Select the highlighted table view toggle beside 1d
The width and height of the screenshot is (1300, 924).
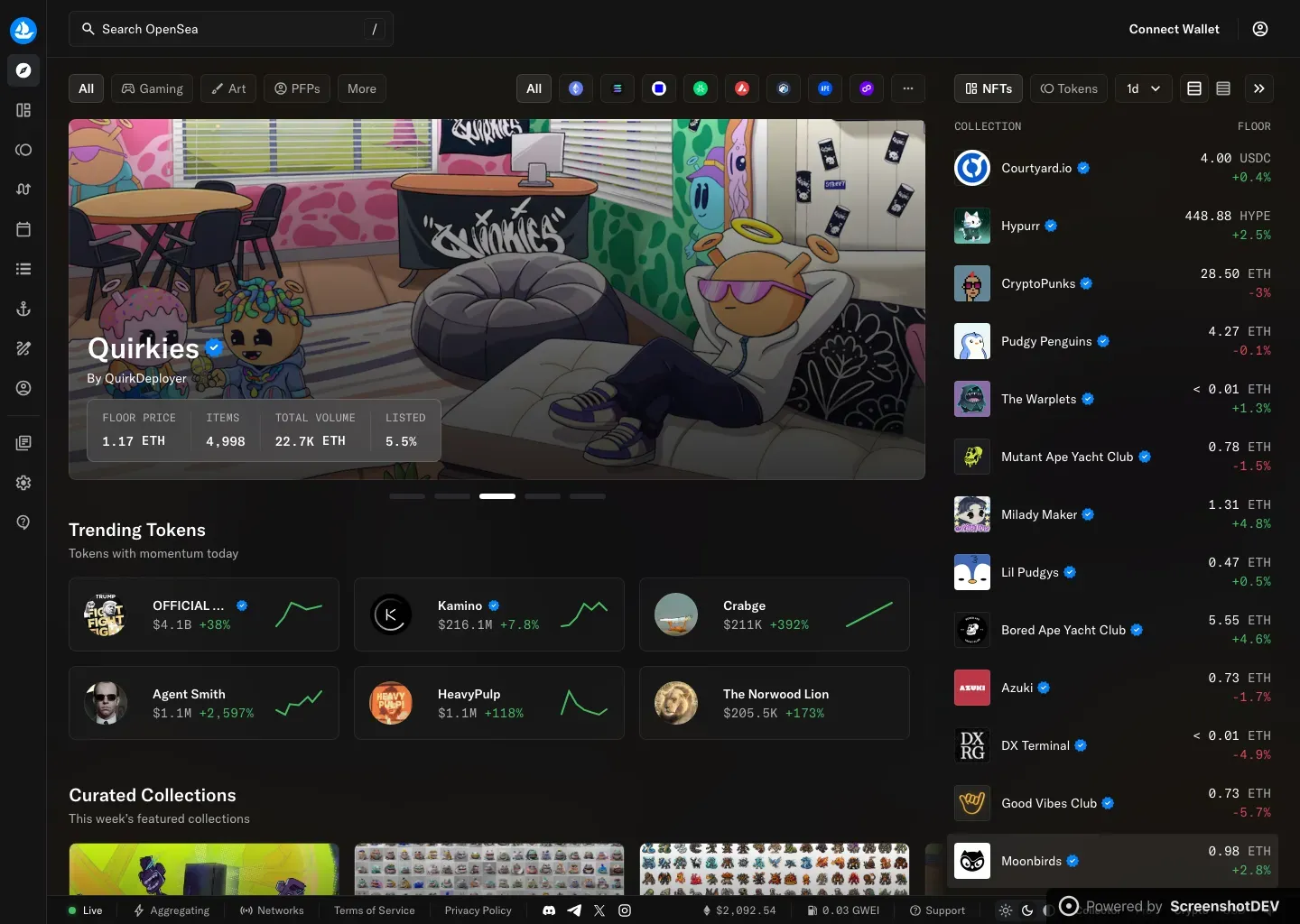click(x=1194, y=88)
